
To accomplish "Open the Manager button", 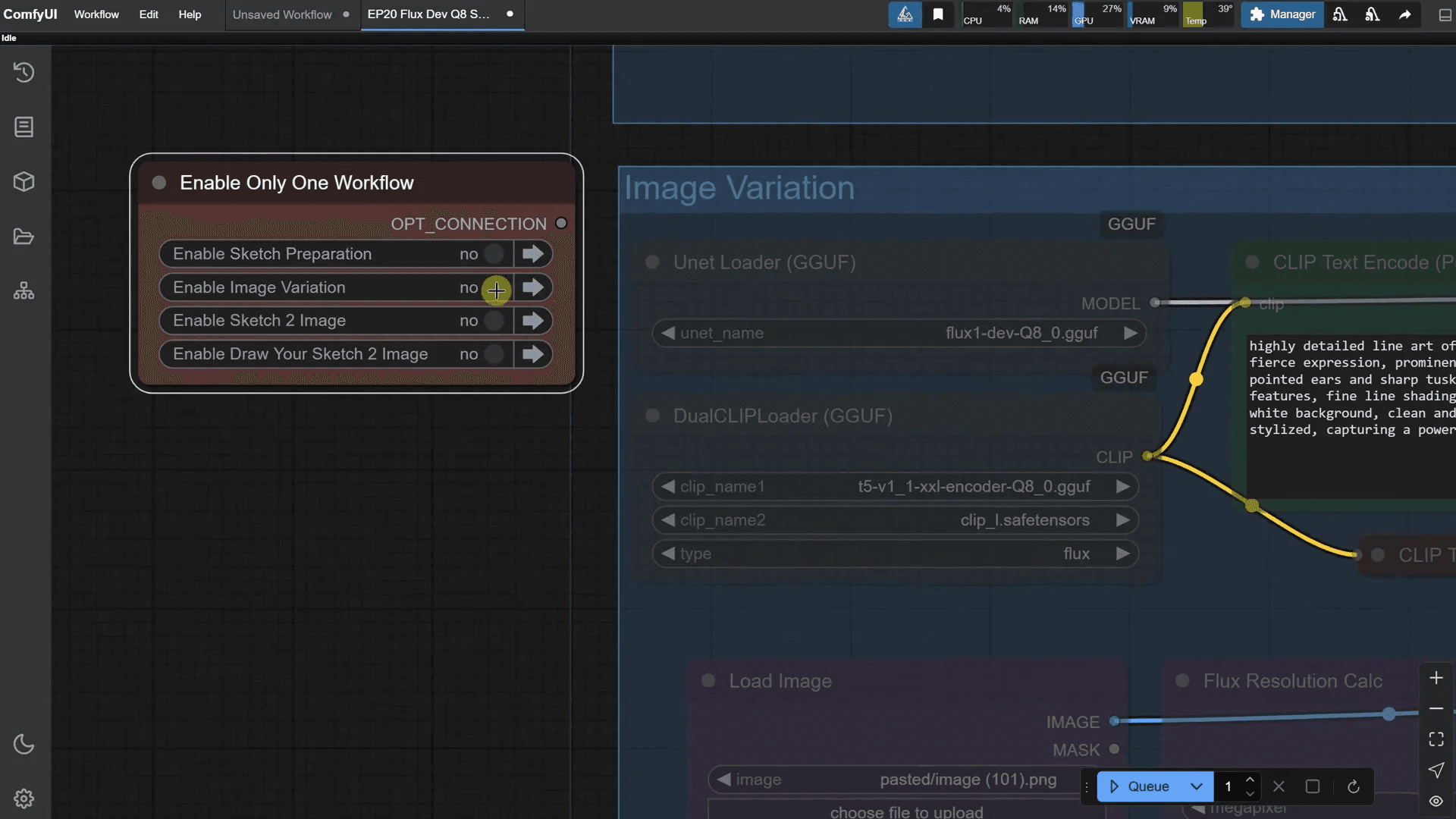I will pos(1282,14).
